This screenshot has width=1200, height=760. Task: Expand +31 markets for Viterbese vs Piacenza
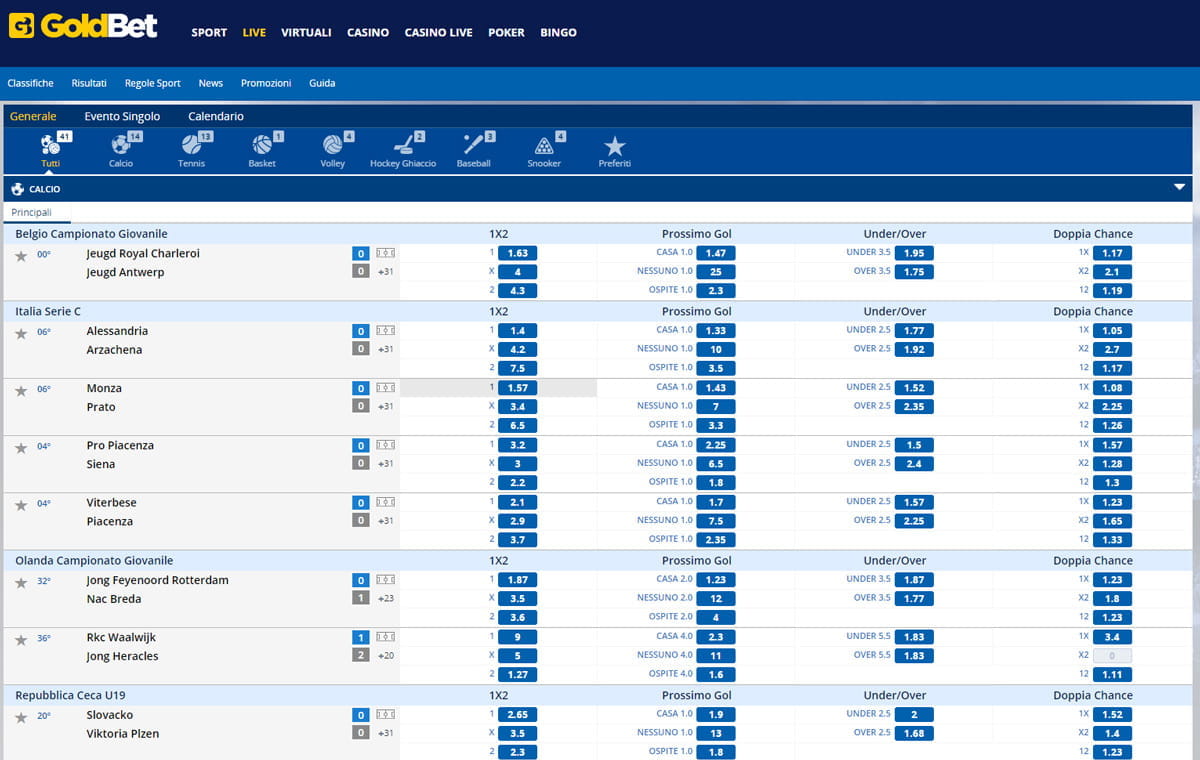tap(385, 521)
